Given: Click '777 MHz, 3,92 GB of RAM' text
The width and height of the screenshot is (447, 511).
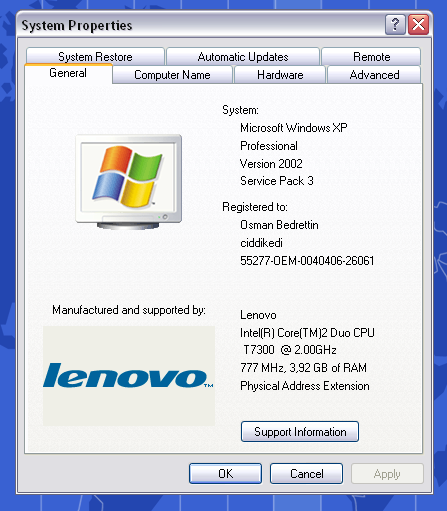Looking at the screenshot, I should tap(303, 368).
